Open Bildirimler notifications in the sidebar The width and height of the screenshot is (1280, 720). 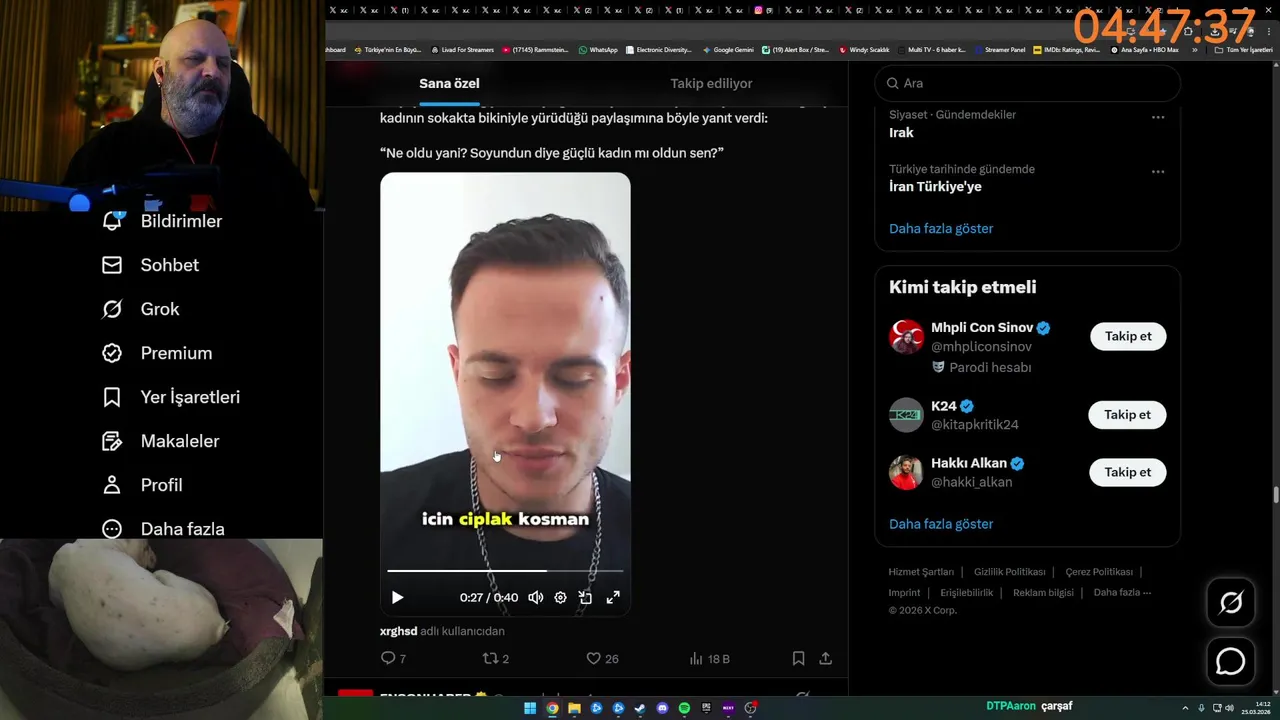tap(162, 221)
